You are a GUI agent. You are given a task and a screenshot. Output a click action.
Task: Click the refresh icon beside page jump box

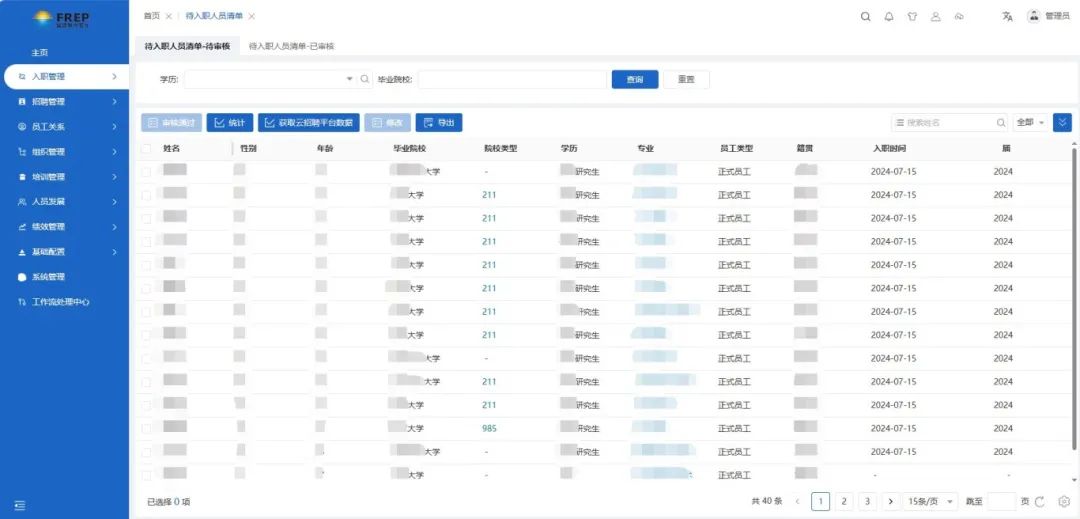tap(1040, 502)
